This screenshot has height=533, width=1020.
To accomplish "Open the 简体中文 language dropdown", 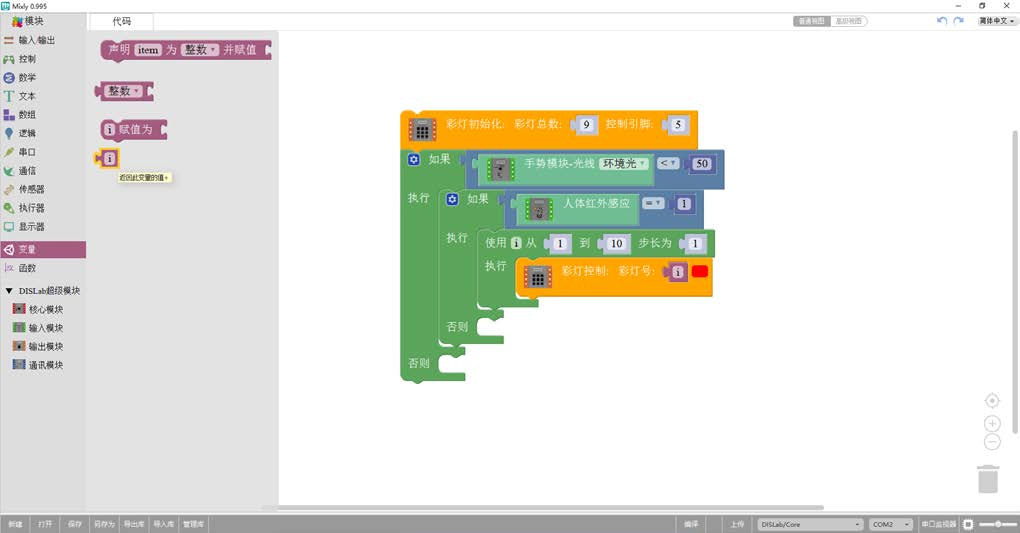I will pos(998,21).
